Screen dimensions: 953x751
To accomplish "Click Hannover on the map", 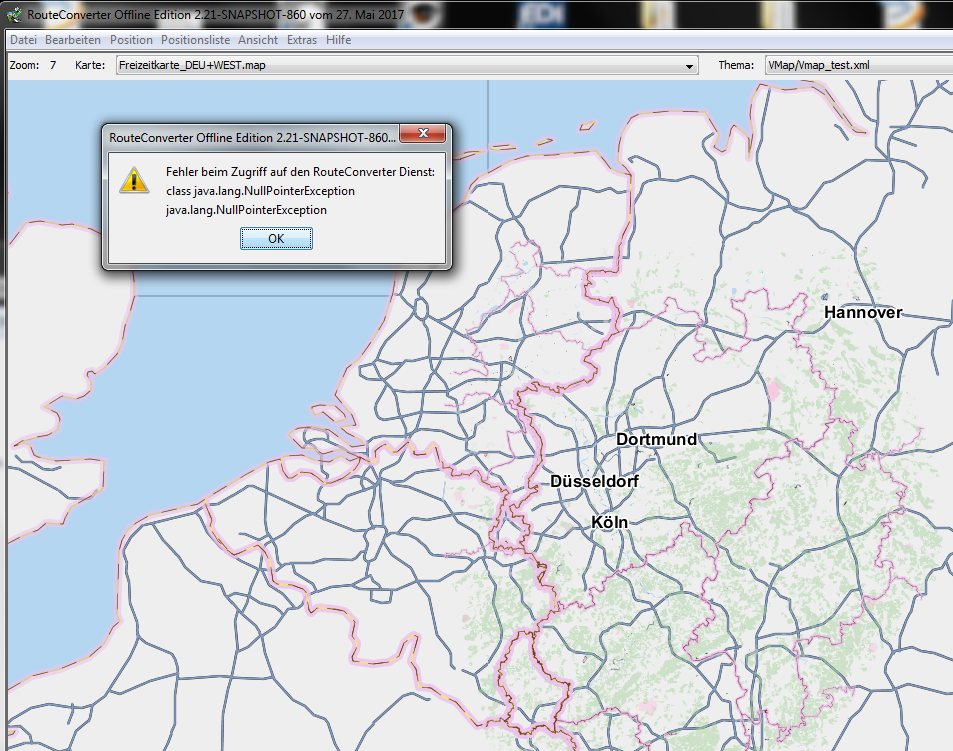I will click(x=862, y=313).
